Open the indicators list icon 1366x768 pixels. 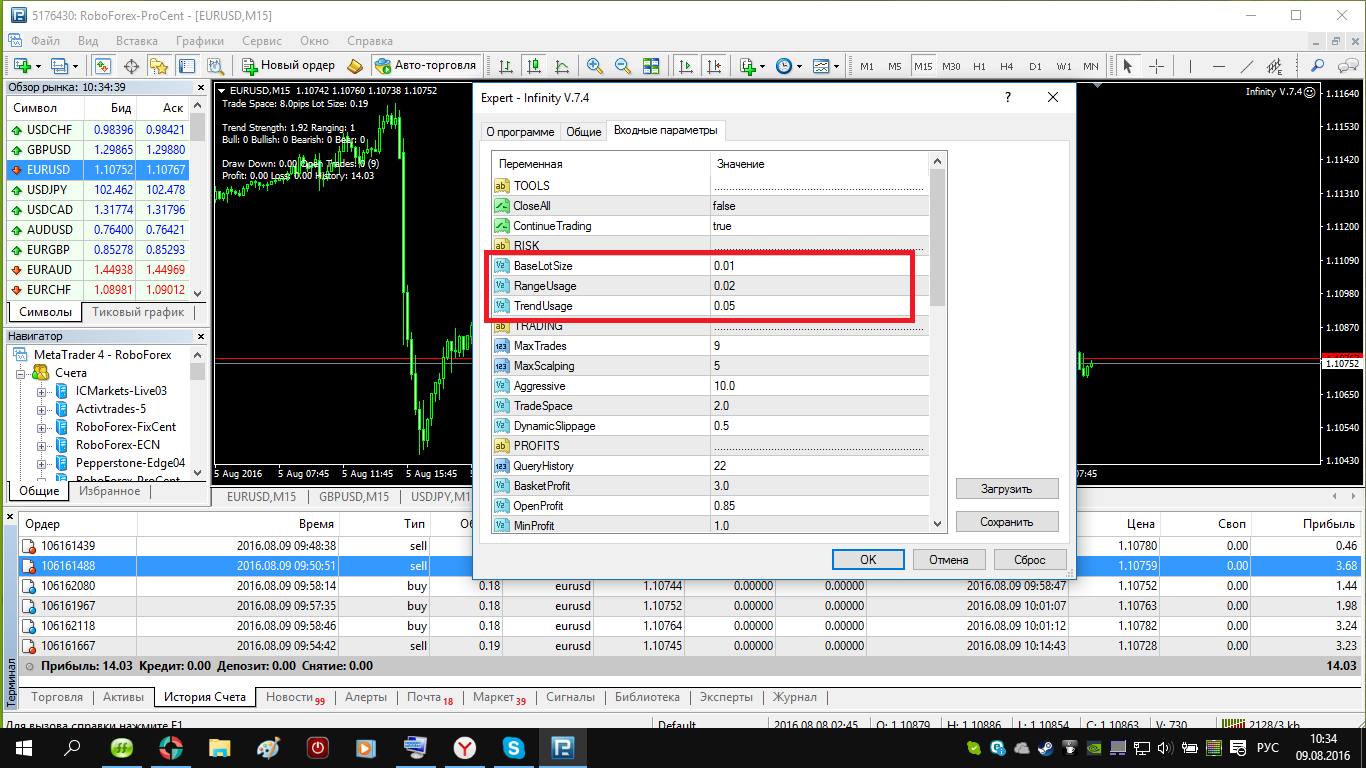[x=752, y=66]
